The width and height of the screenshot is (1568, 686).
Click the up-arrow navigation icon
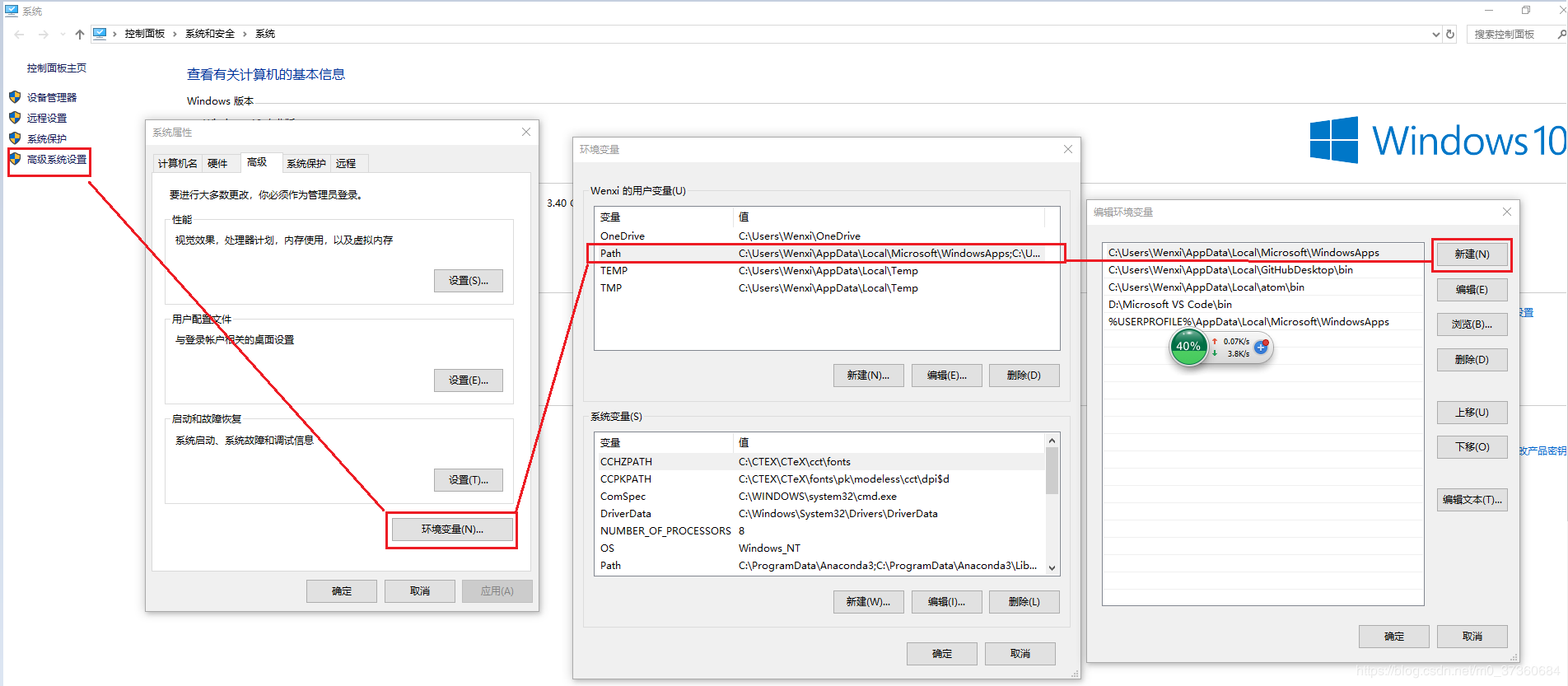click(x=79, y=35)
